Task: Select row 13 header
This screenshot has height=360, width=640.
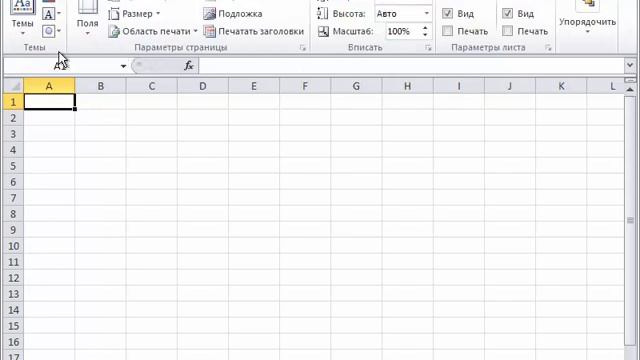Action: tap(13, 294)
